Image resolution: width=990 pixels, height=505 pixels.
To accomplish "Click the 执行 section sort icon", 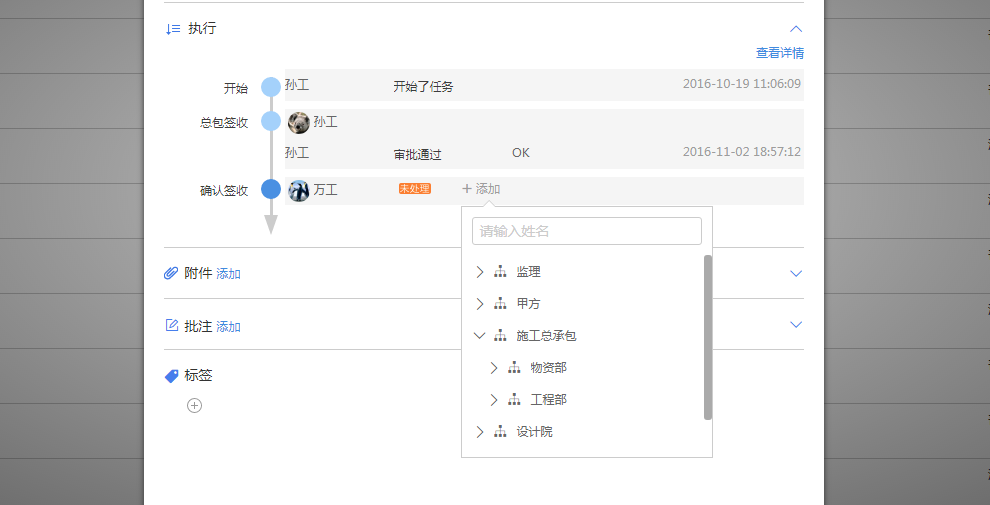I will coord(172,29).
